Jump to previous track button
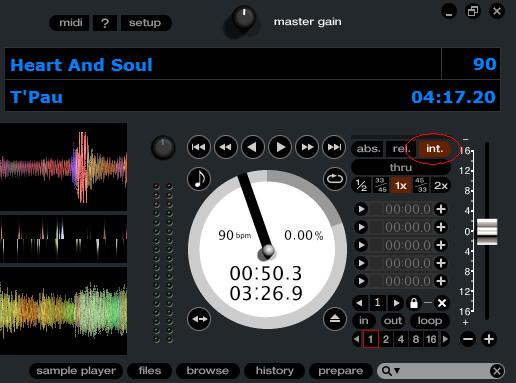 point(199,147)
